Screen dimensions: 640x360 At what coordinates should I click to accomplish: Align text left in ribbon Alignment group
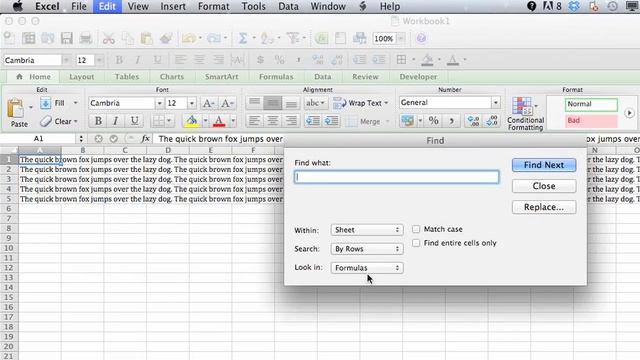254,121
